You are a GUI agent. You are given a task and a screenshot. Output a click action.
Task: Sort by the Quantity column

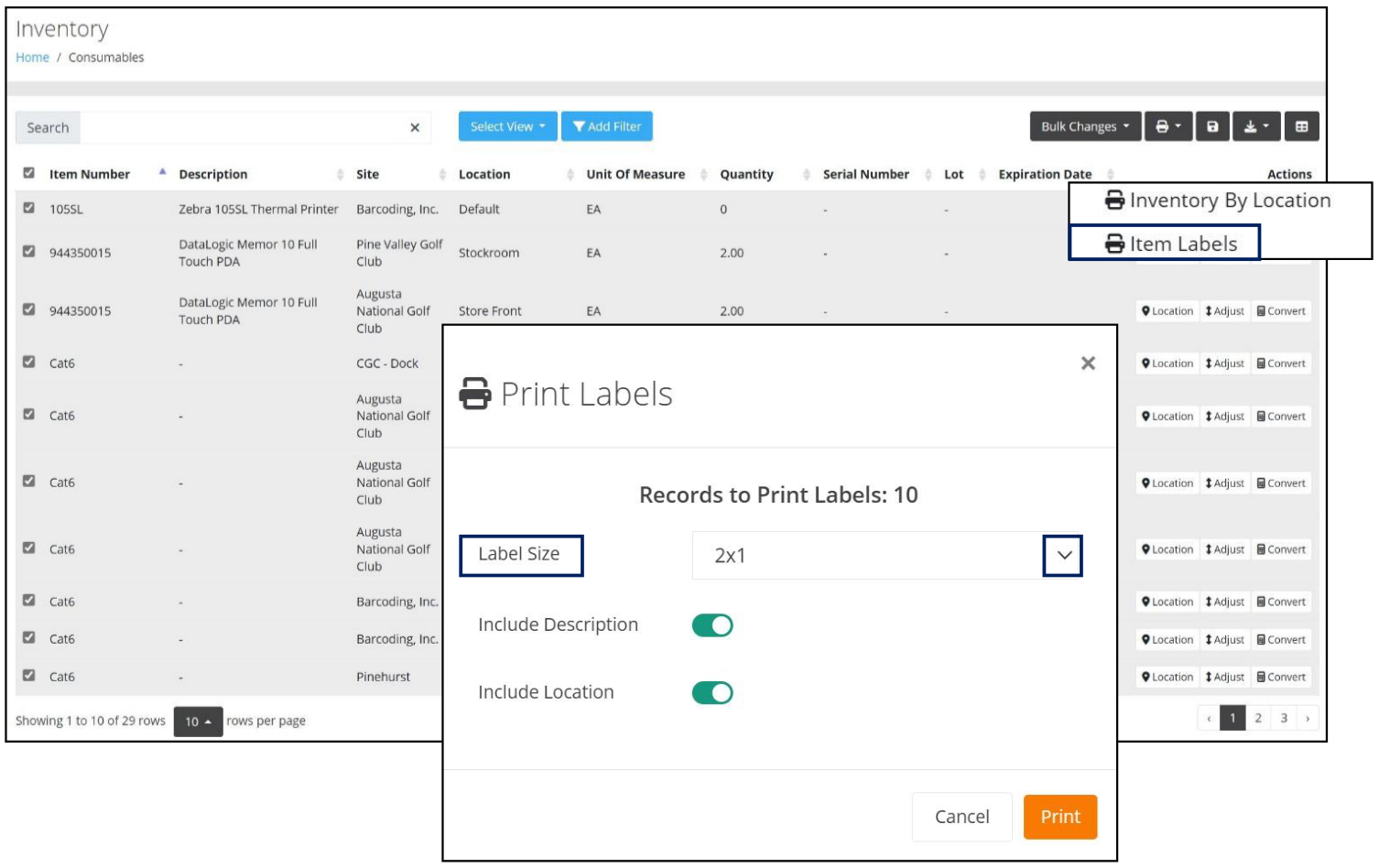(806, 174)
